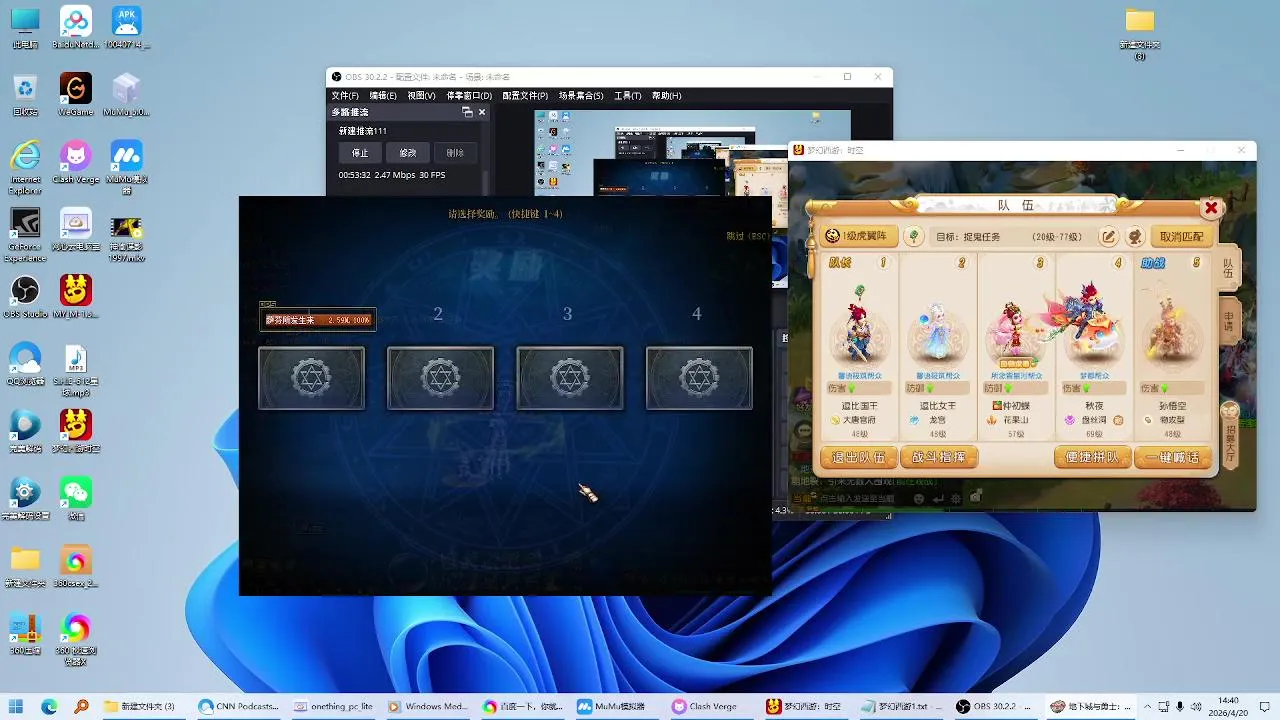Switch to Clash Verge taskbar item
The height and width of the screenshot is (720, 1280).
click(709, 706)
